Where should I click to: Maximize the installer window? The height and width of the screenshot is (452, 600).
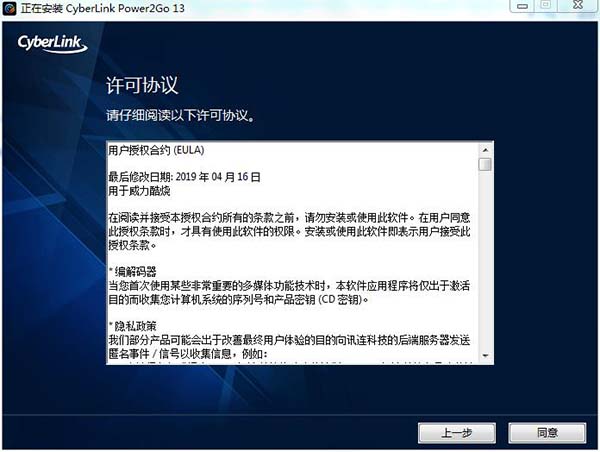pos(546,5)
